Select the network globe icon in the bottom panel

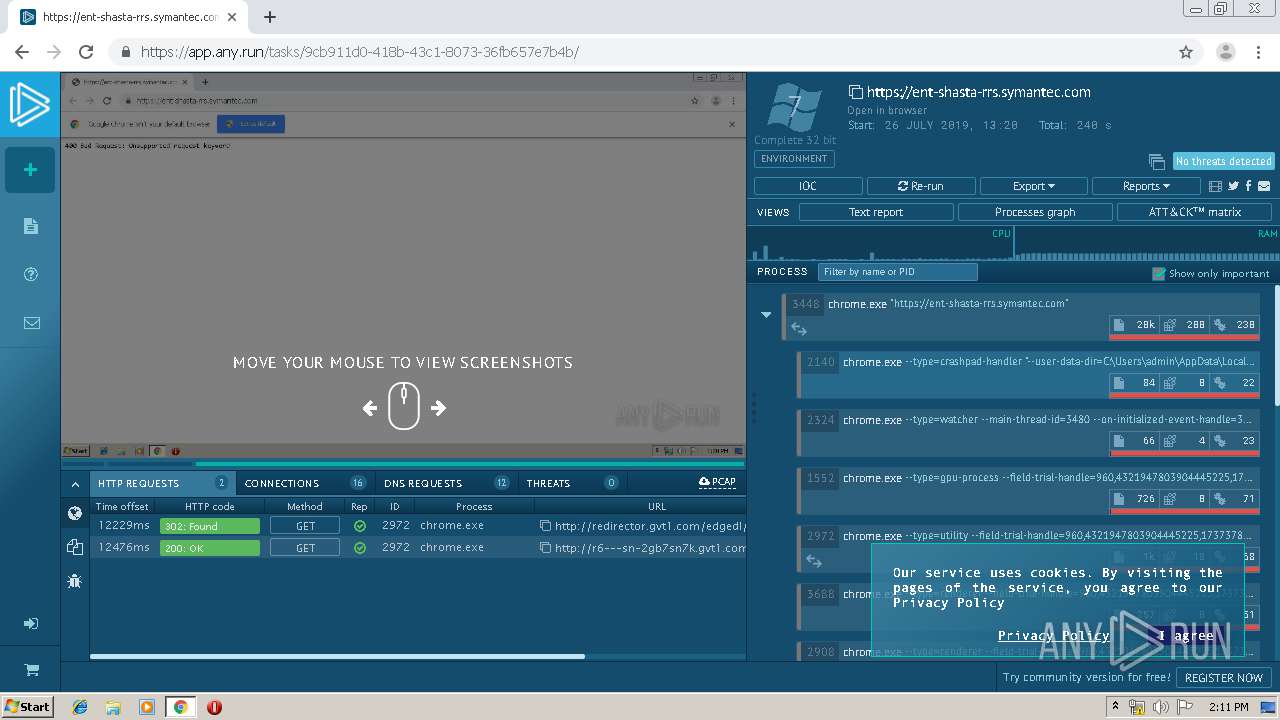click(74, 513)
